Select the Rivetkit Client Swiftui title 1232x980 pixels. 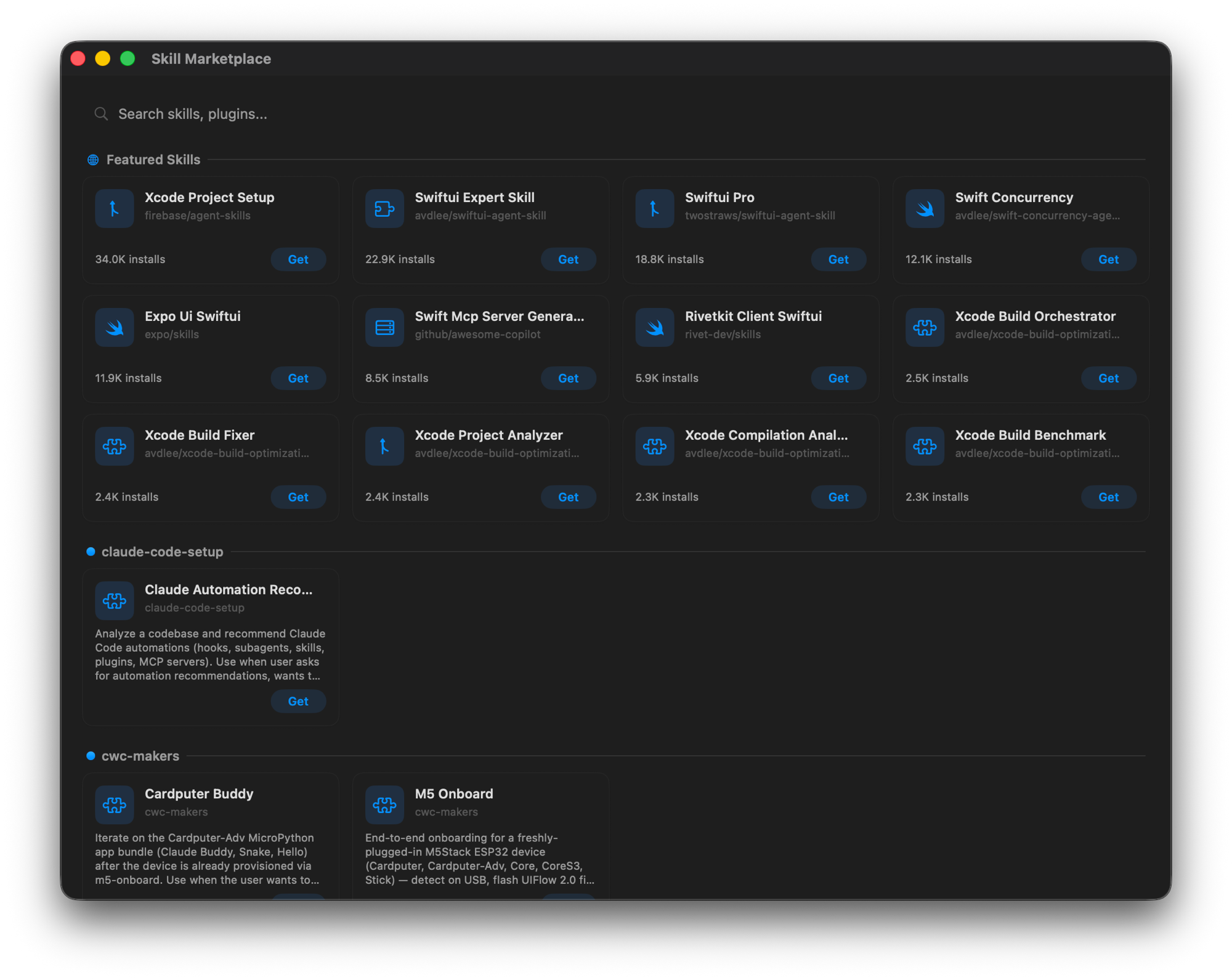(753, 316)
